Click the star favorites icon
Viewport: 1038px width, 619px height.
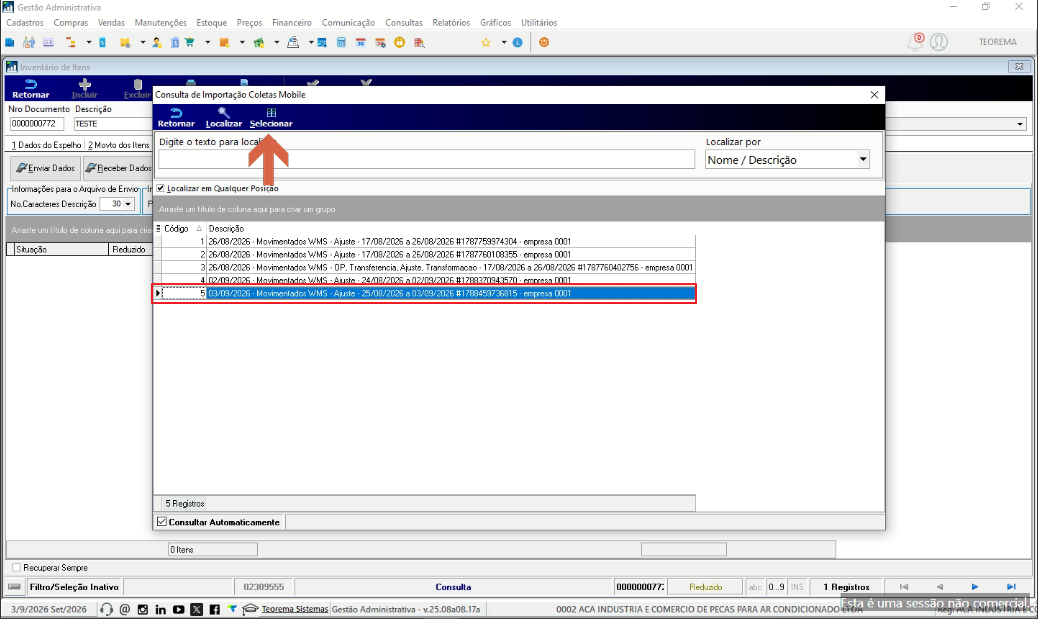pos(486,42)
